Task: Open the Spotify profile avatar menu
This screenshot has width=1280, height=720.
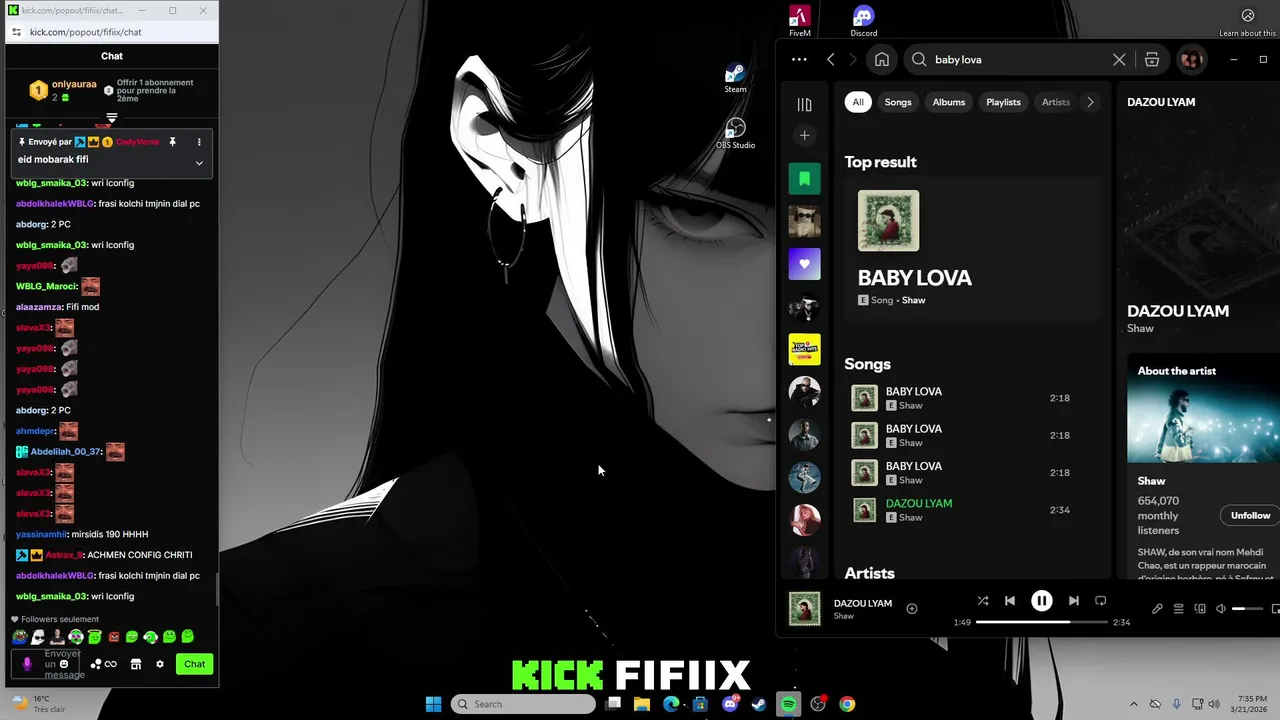Action: tap(1191, 60)
